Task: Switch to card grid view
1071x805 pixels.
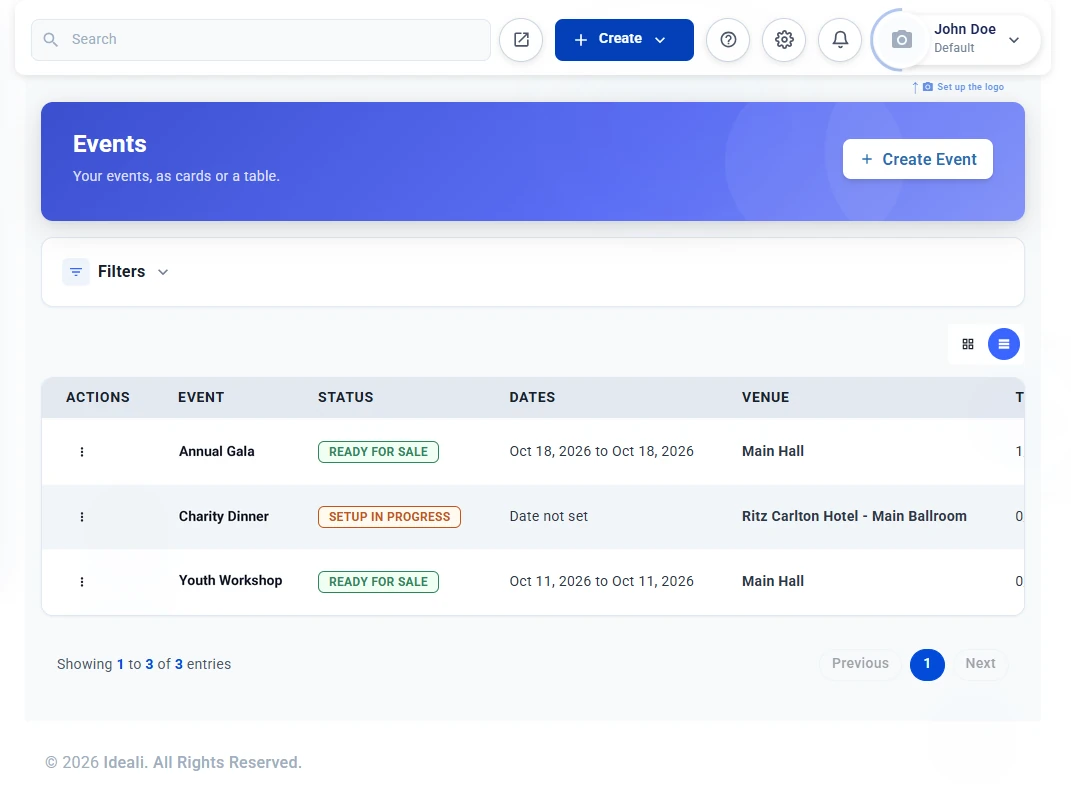Action: pyautogui.click(x=967, y=344)
